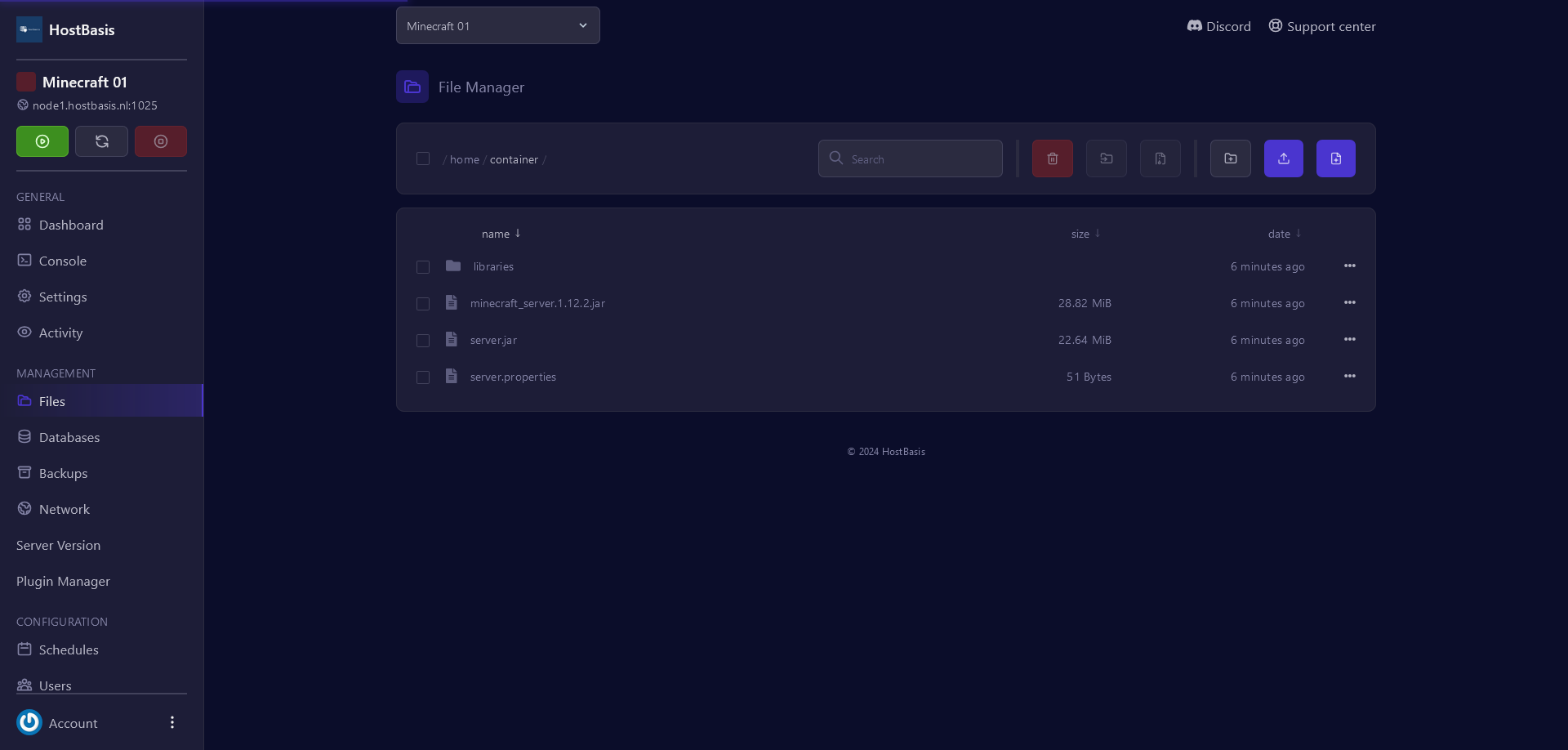Toggle the select-all files checkbox
Screen dimensions: 1568x750
[x=423, y=158]
